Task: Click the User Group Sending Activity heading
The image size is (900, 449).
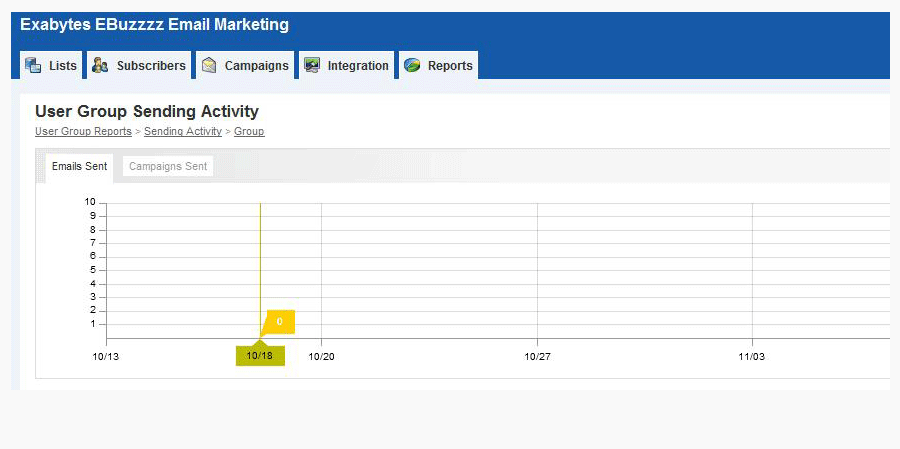Action: pos(146,111)
